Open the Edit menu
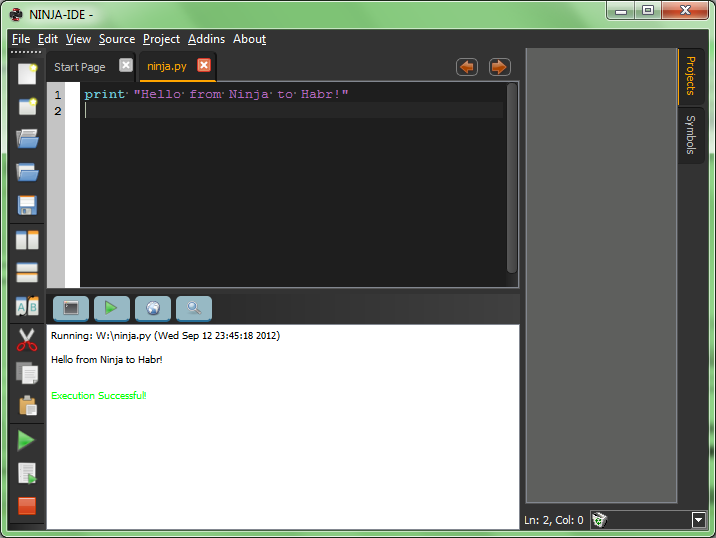The width and height of the screenshot is (716, 538). (48, 39)
